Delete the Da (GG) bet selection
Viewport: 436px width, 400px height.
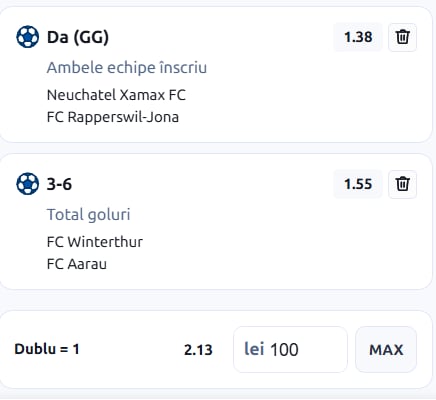coord(402,37)
